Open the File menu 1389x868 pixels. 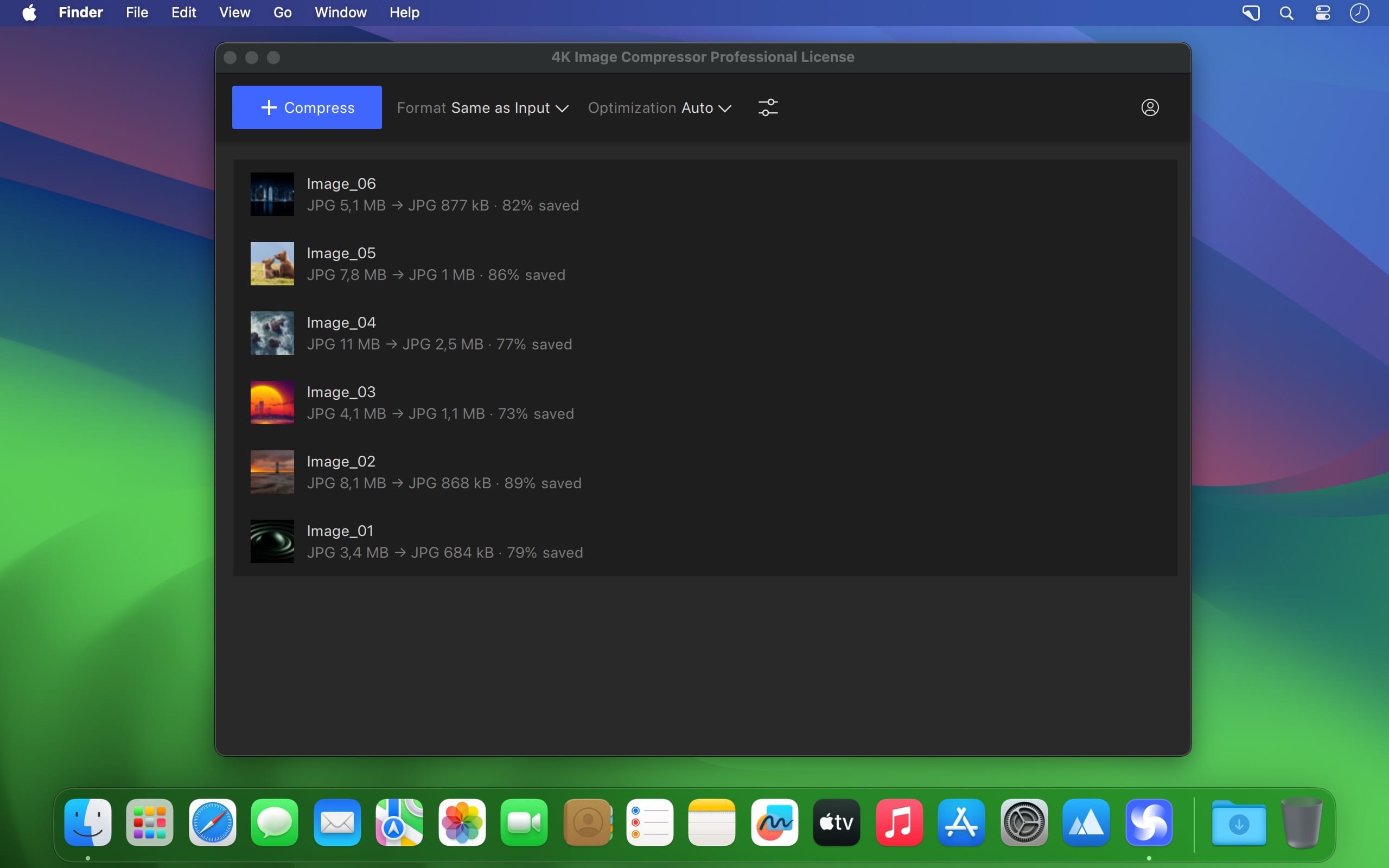[137, 12]
